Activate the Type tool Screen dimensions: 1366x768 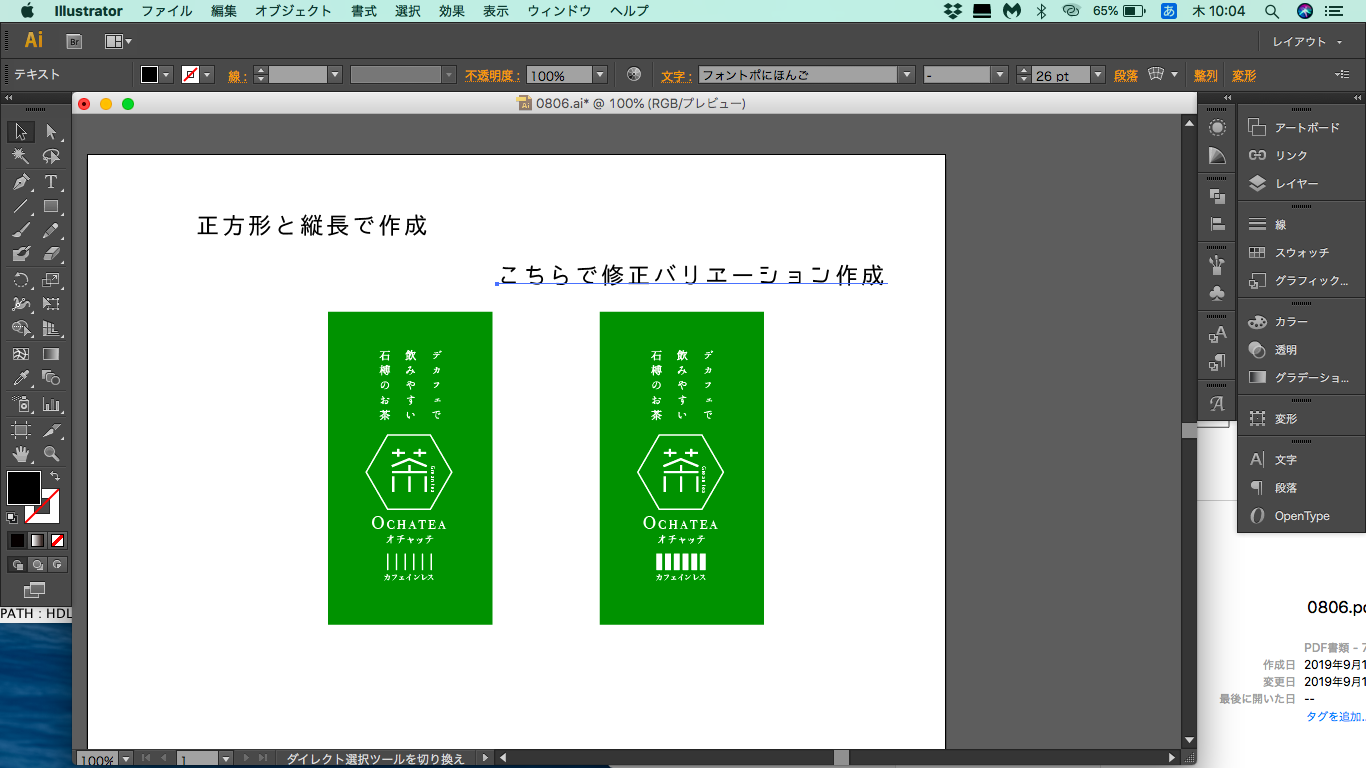(x=51, y=182)
